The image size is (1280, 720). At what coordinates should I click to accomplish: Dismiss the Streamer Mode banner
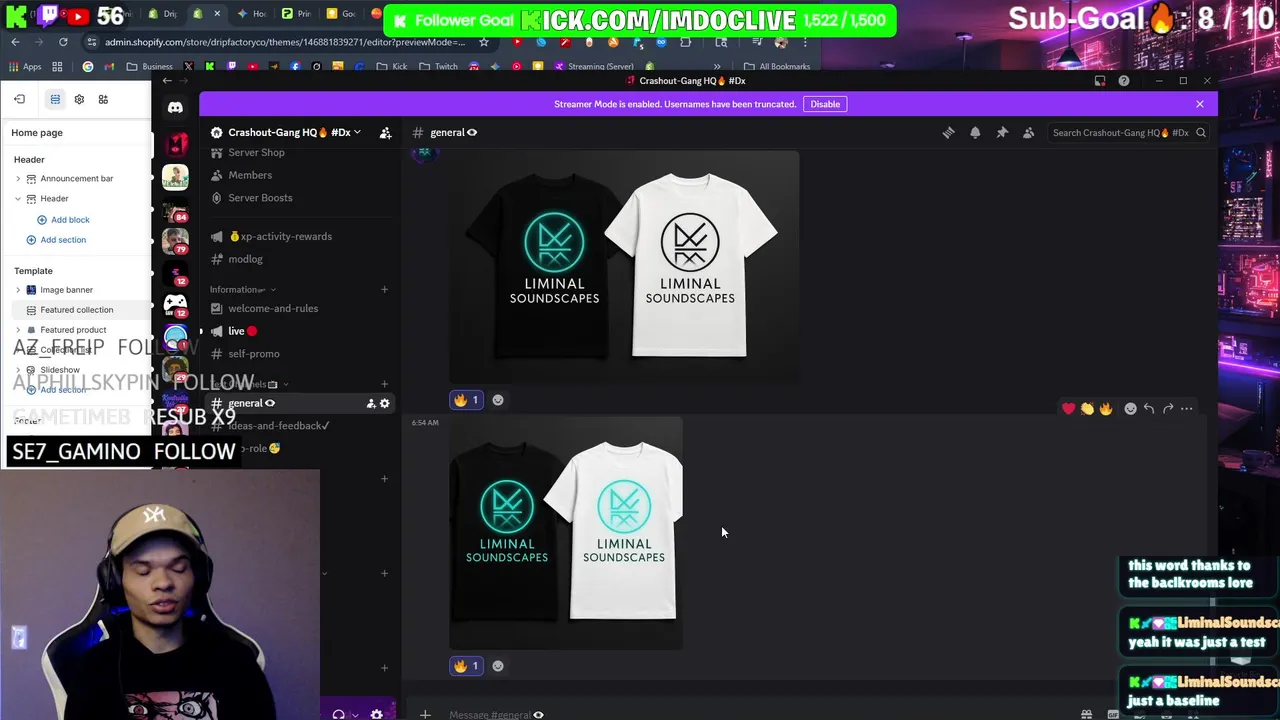(x=1199, y=104)
